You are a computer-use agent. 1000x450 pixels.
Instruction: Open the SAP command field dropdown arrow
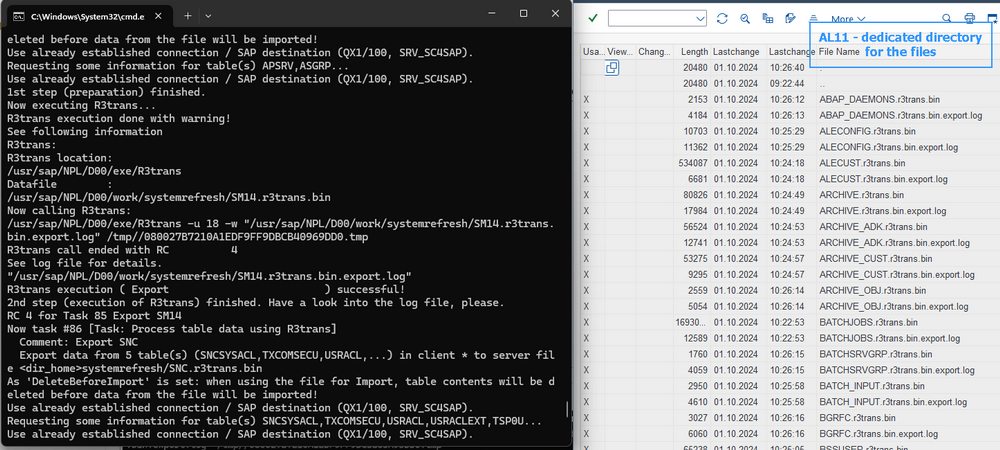700,18
